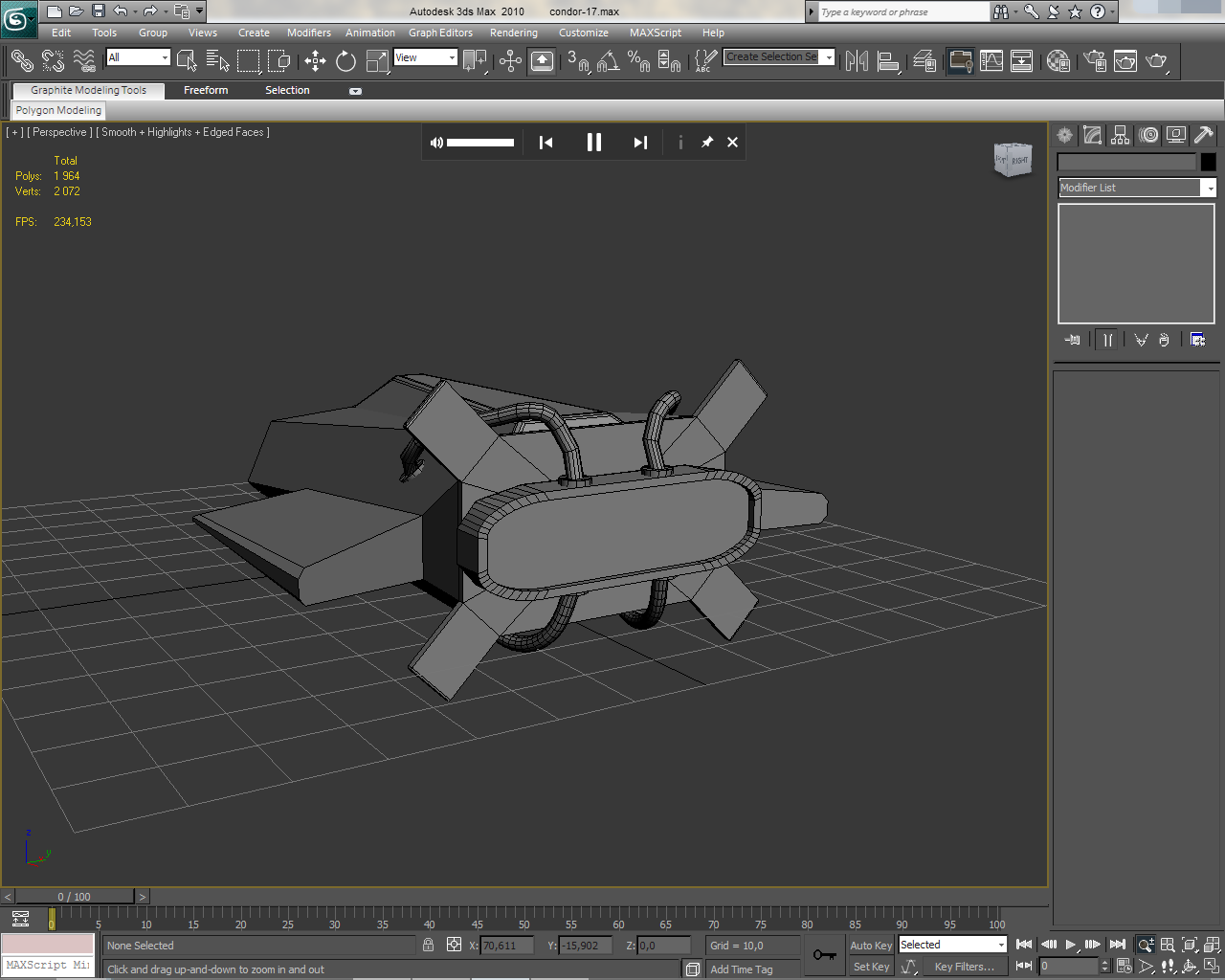Toggle the Window/Crossing selection mode

pos(278,61)
